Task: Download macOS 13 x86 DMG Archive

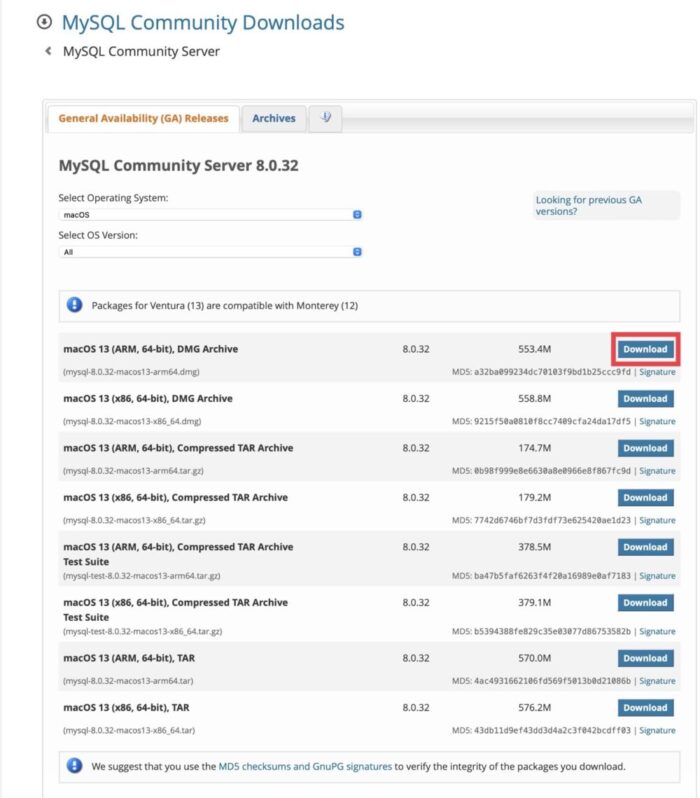Action: pyautogui.click(x=646, y=398)
